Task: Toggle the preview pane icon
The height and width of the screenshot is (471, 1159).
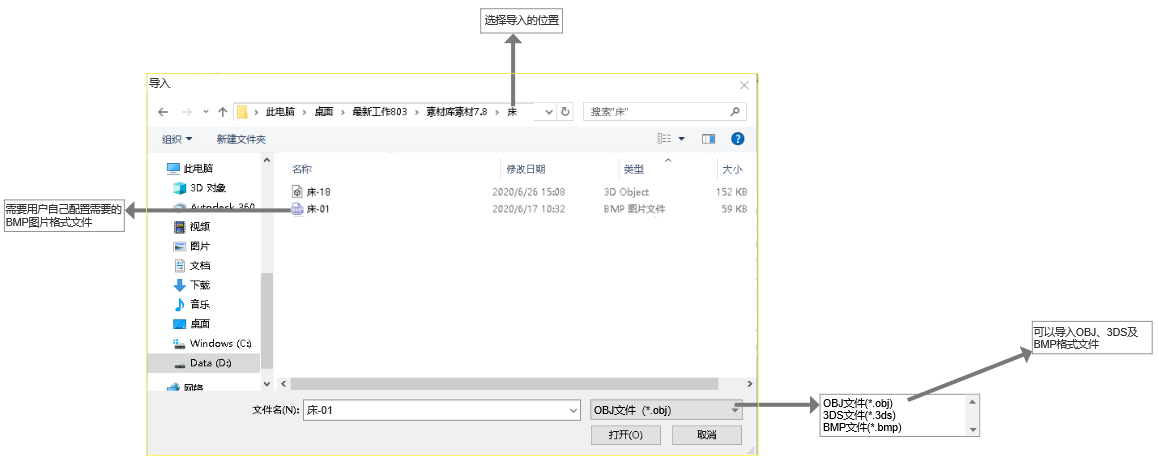Action: click(x=709, y=138)
